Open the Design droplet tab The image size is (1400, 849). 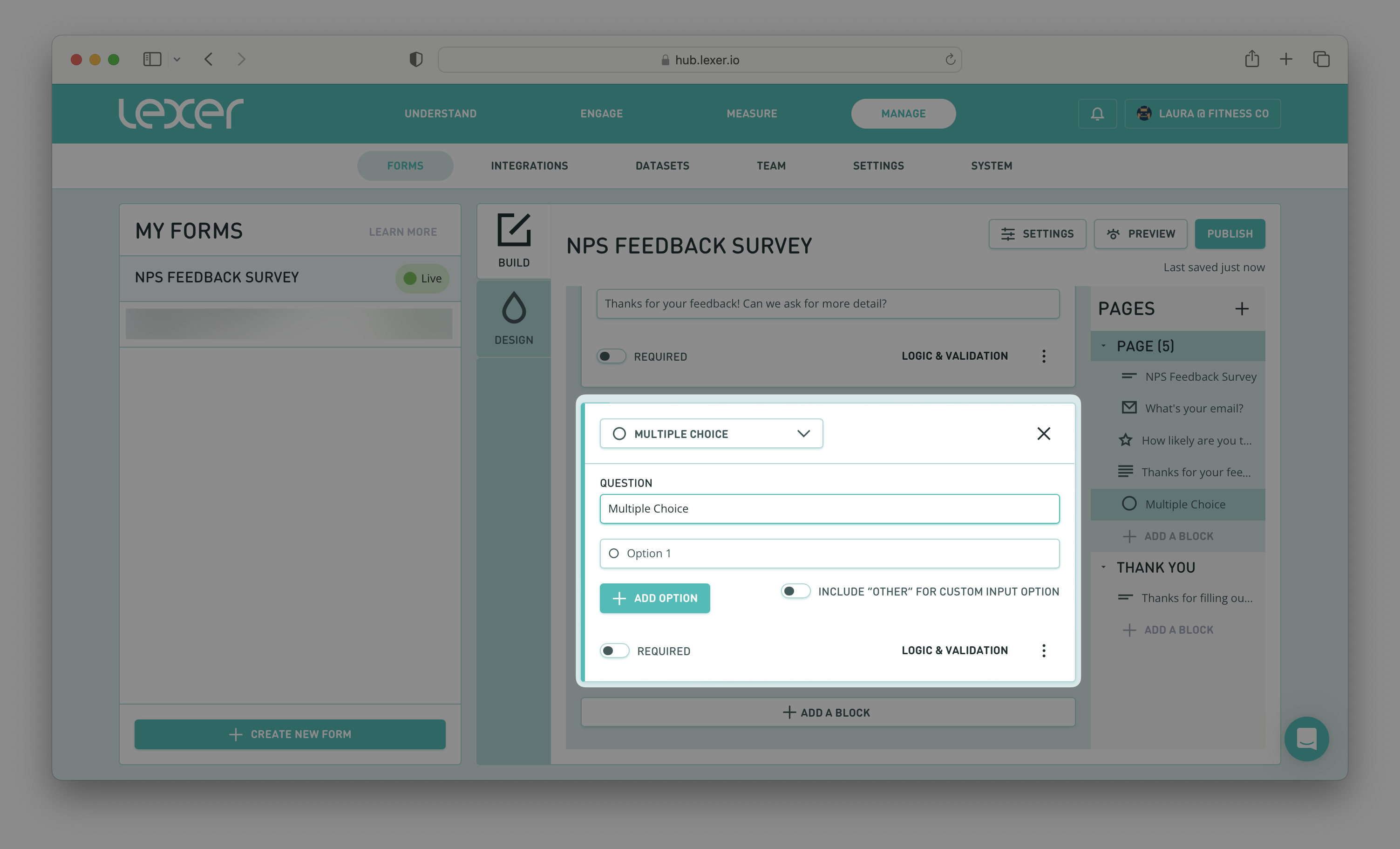tap(514, 318)
